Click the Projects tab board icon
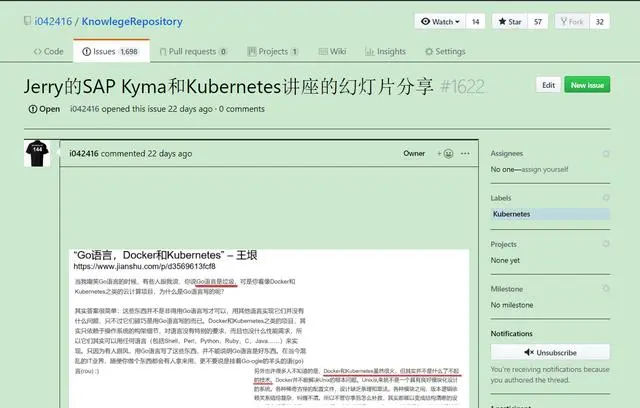 [252, 51]
